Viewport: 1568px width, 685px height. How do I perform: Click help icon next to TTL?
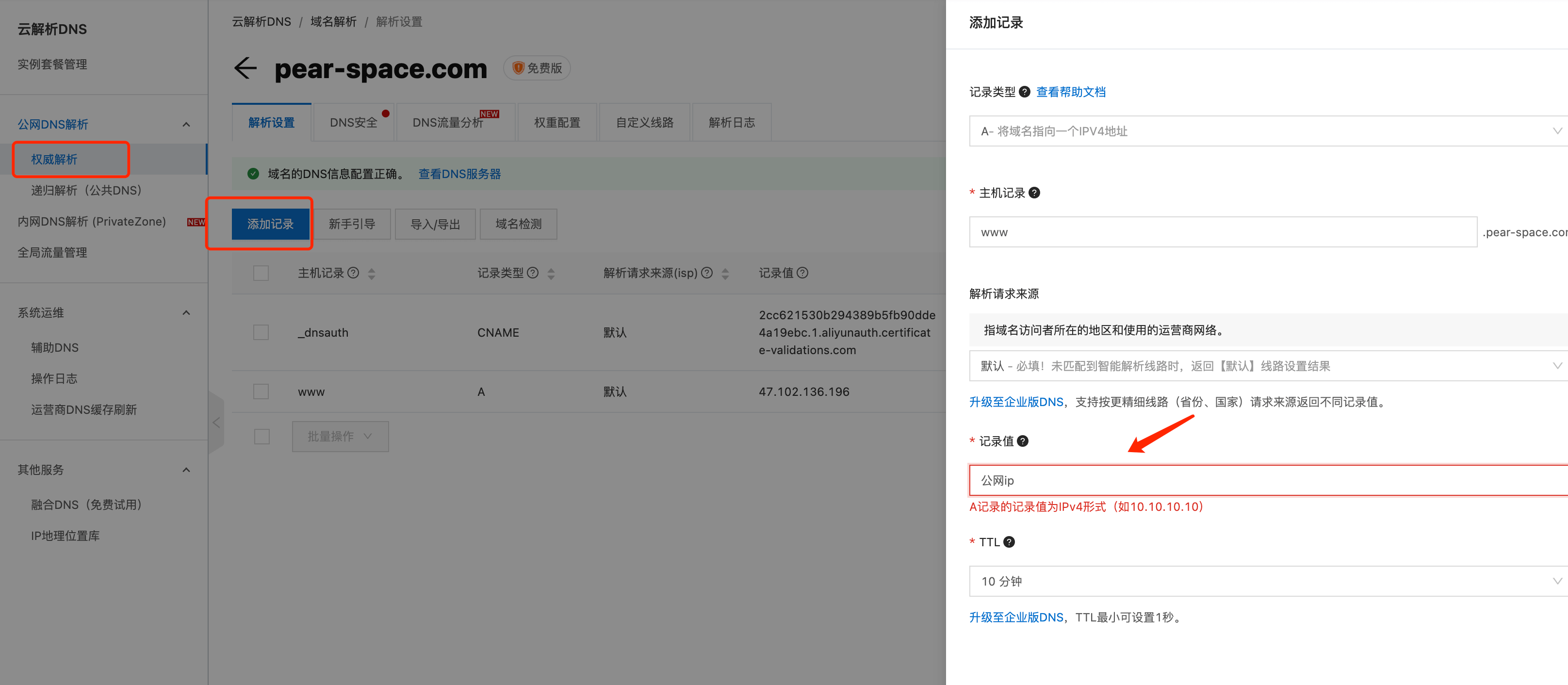tap(1009, 542)
